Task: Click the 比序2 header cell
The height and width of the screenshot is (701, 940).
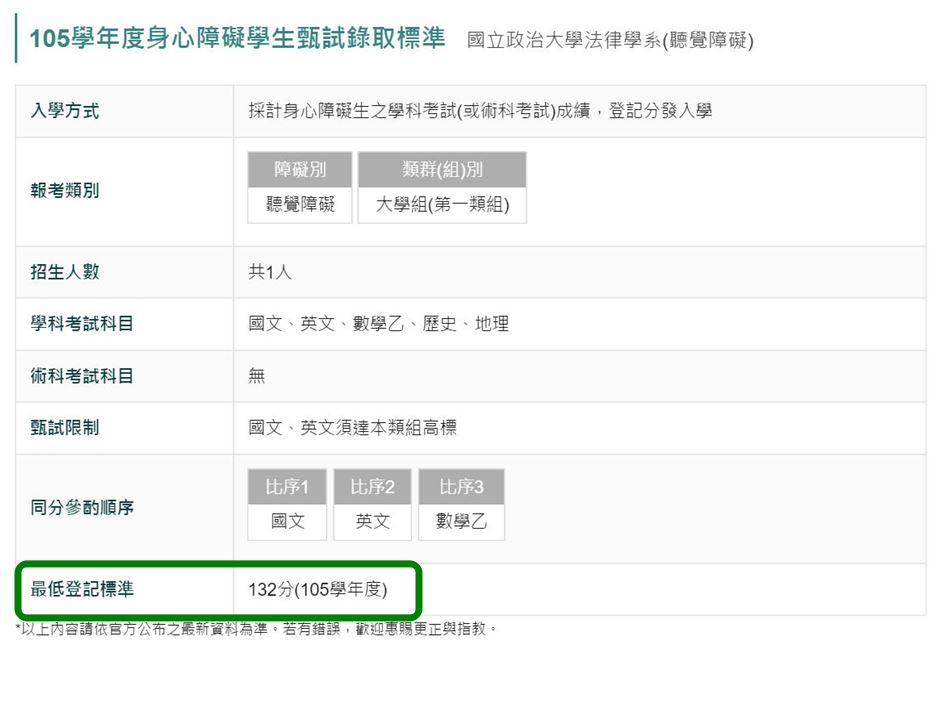Action: coord(372,486)
